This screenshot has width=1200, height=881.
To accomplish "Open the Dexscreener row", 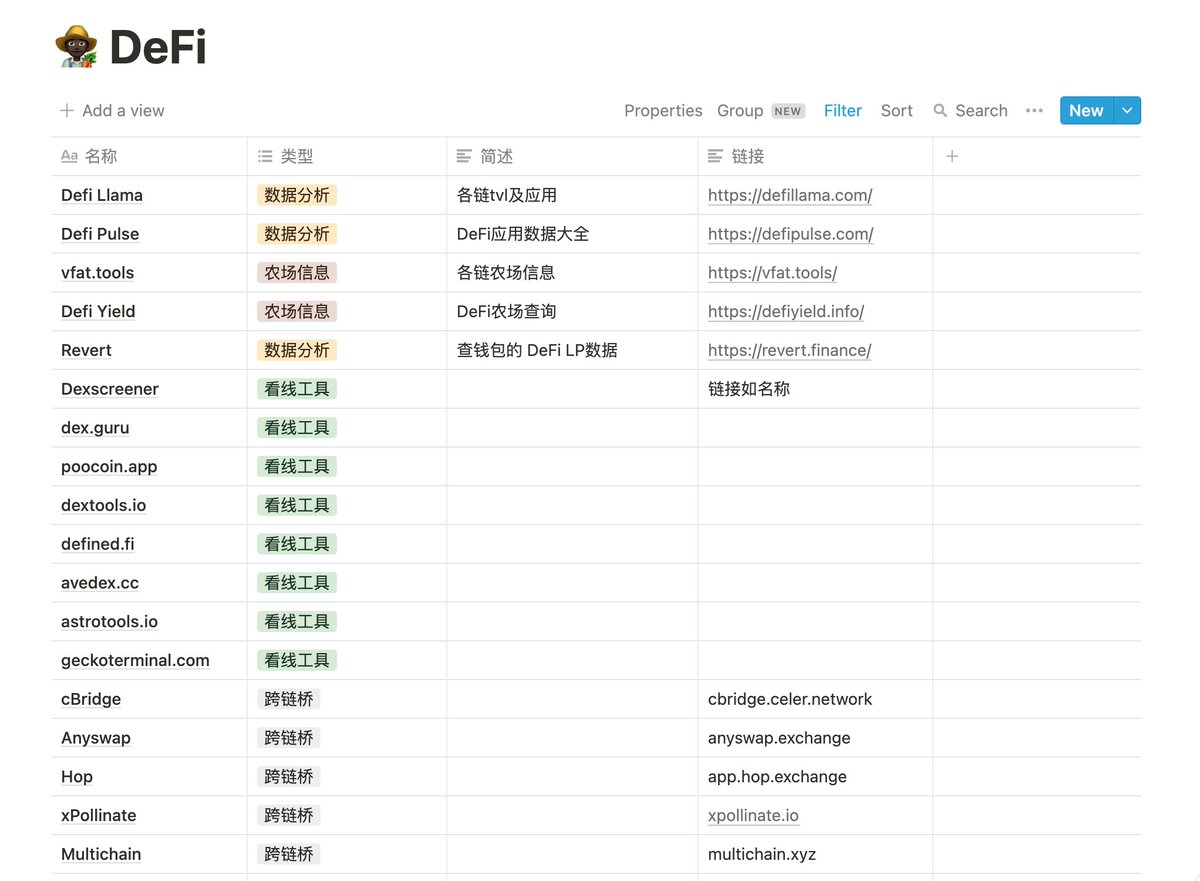I will click(x=110, y=389).
